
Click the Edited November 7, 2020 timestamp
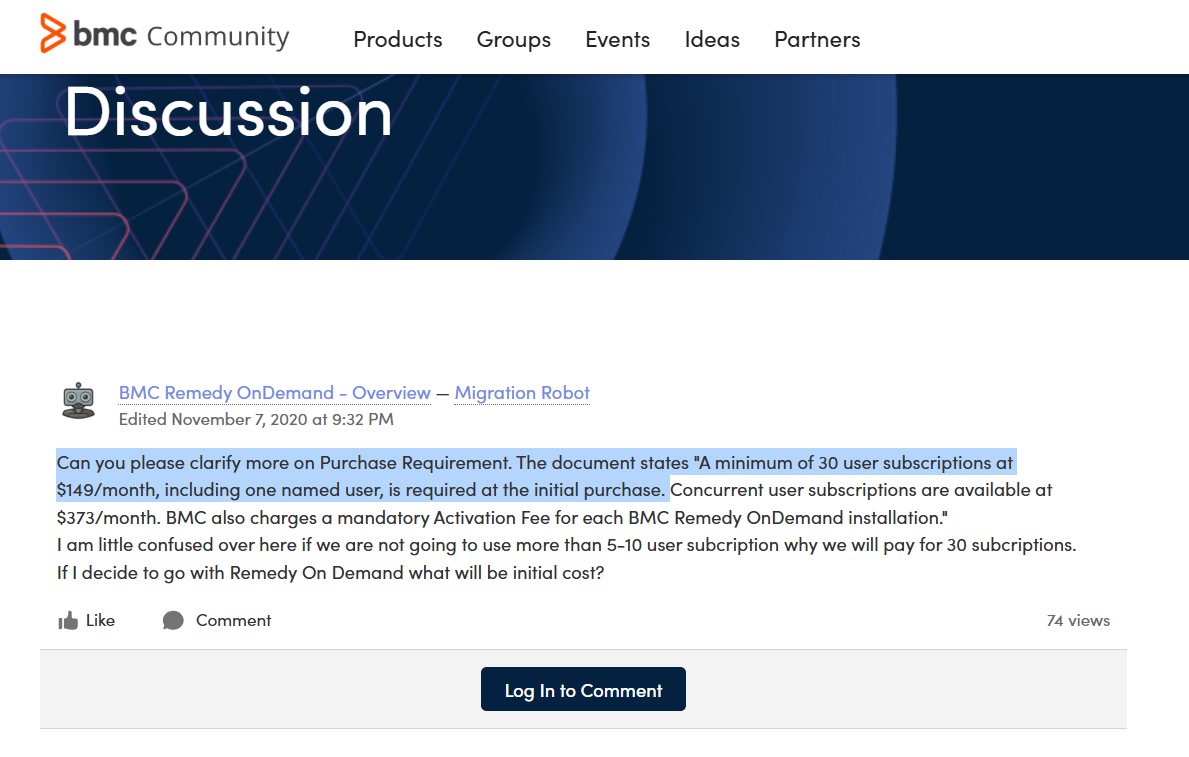[256, 419]
